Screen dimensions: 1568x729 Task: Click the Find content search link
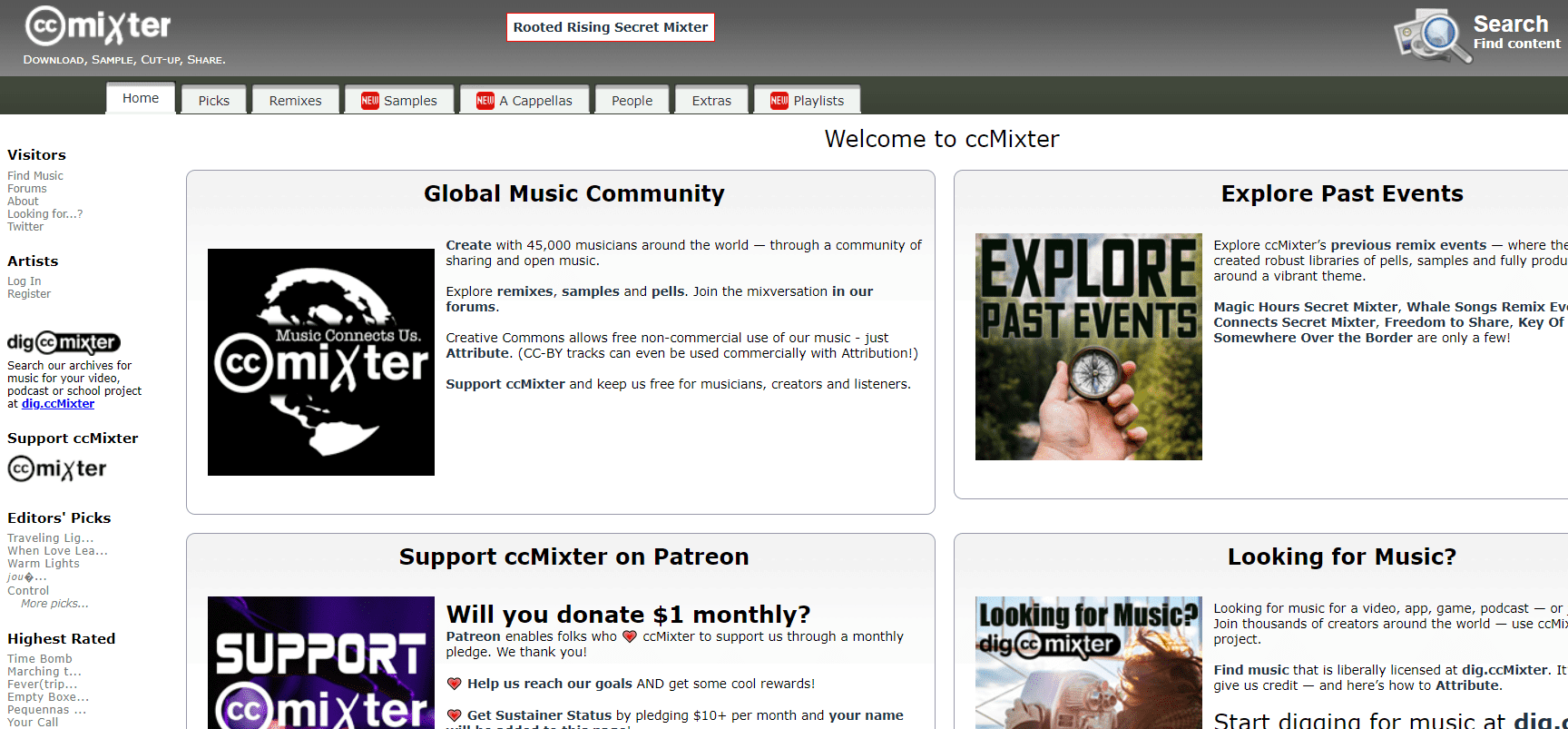tap(1517, 44)
